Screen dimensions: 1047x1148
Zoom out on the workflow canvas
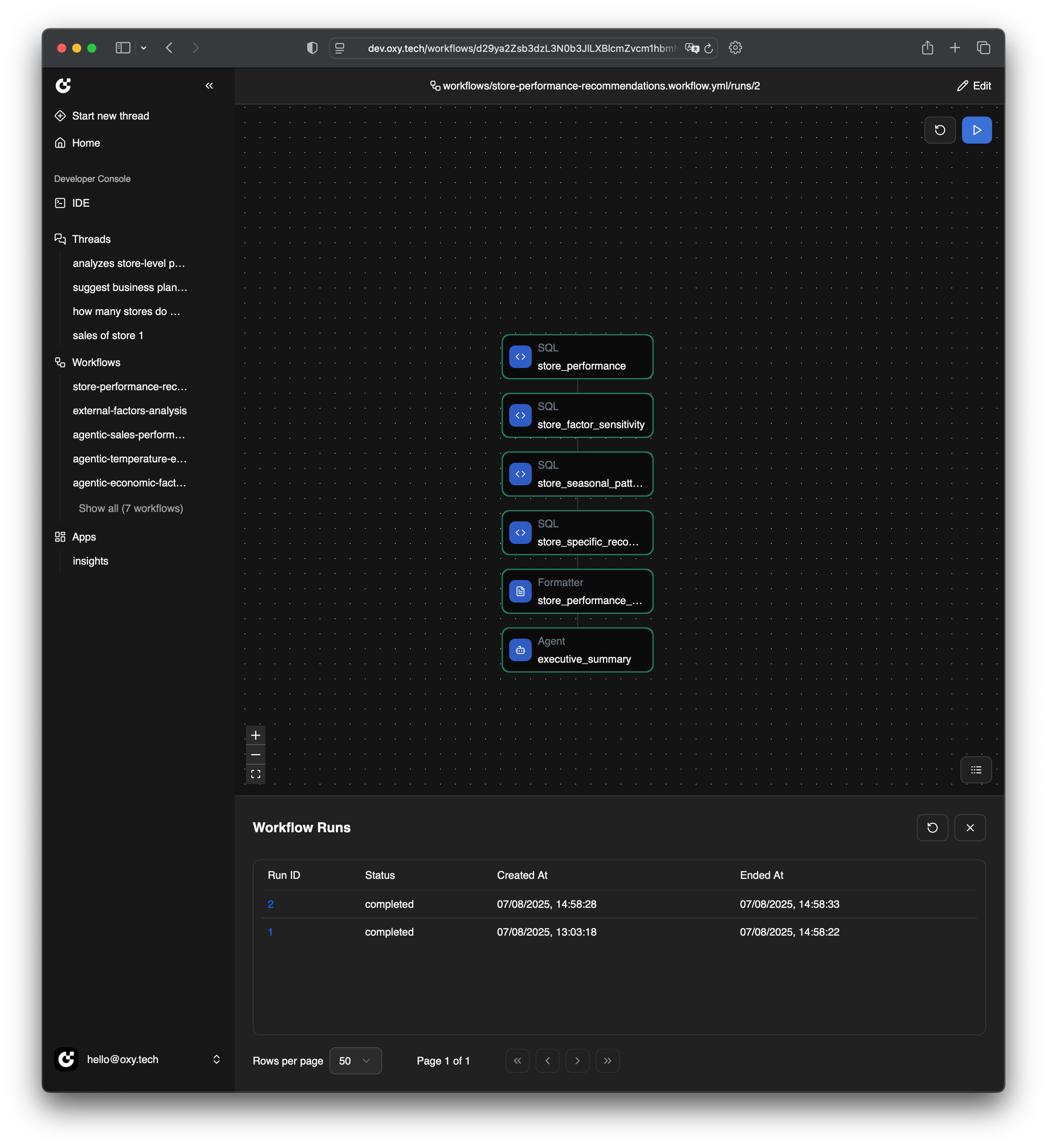pyautogui.click(x=256, y=754)
